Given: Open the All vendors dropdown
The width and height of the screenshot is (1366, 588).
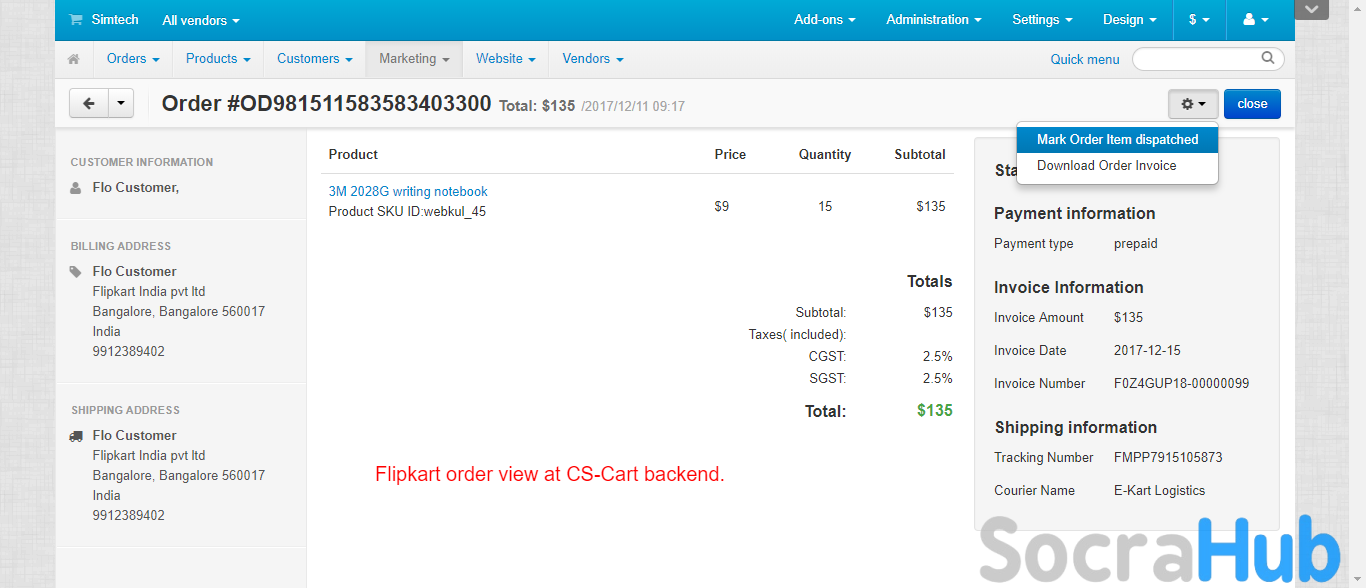Looking at the screenshot, I should (x=201, y=20).
